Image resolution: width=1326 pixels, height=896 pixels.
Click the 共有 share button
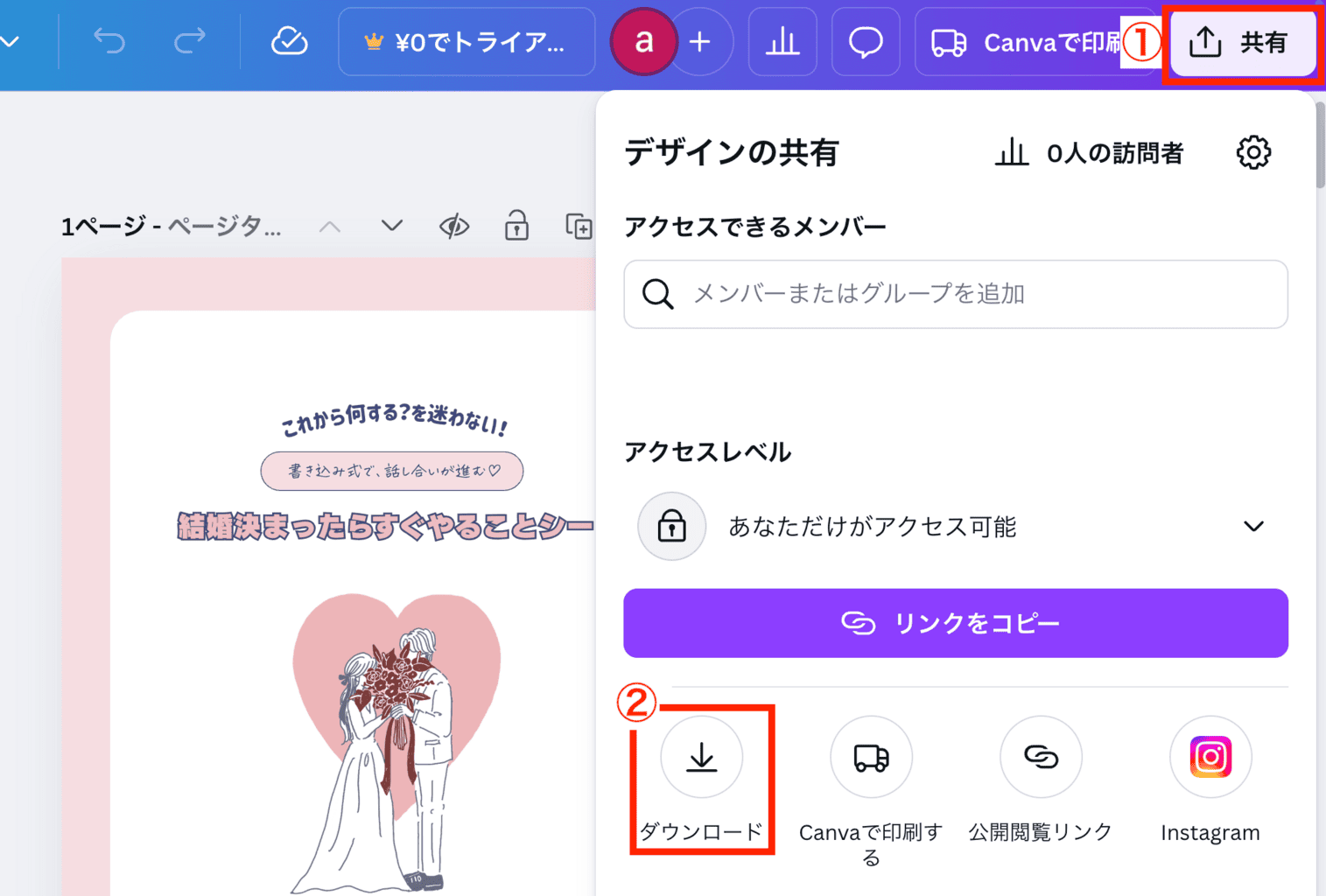pos(1242,42)
